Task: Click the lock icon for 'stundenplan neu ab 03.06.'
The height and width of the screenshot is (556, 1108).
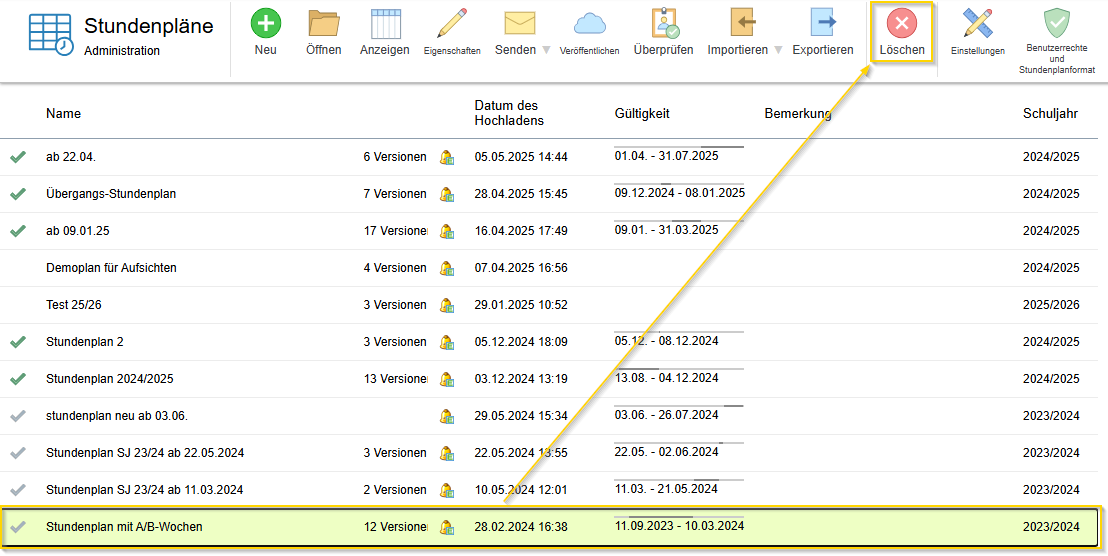Action: 447,417
